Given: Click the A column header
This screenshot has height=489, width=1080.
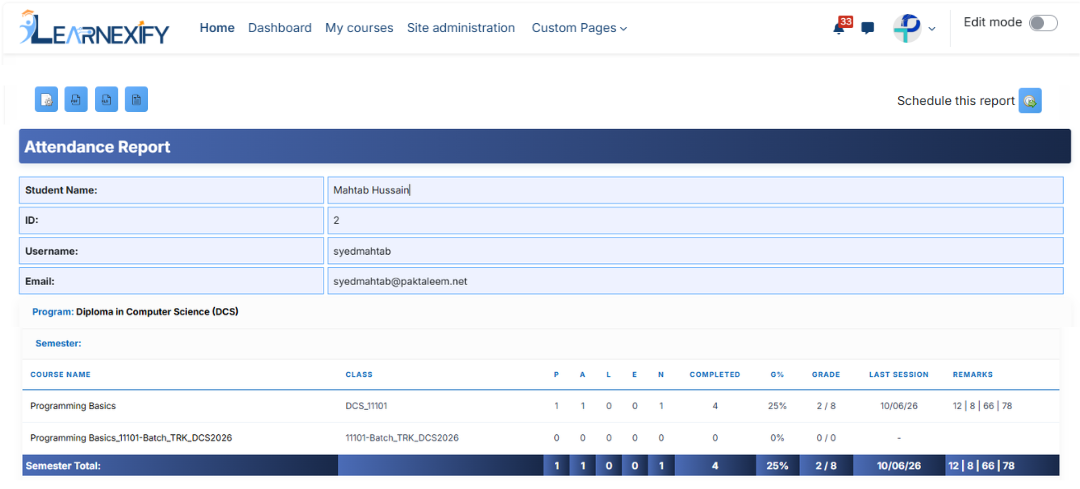Looking at the screenshot, I should click(583, 375).
